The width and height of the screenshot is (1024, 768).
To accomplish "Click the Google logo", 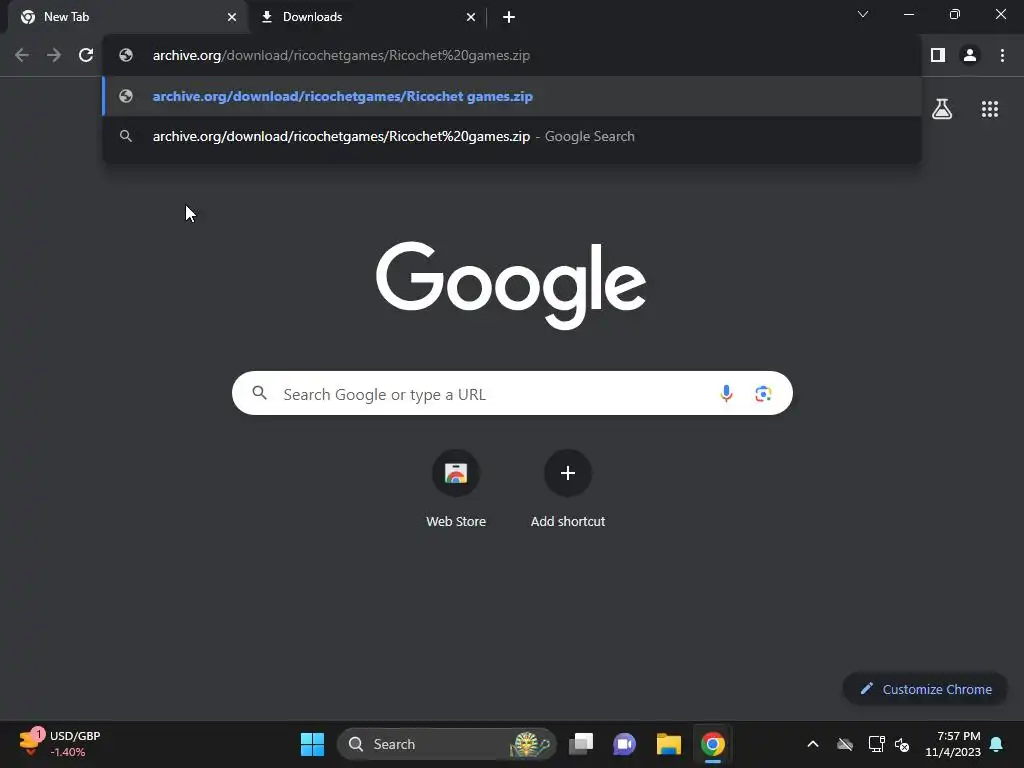I will click(511, 285).
